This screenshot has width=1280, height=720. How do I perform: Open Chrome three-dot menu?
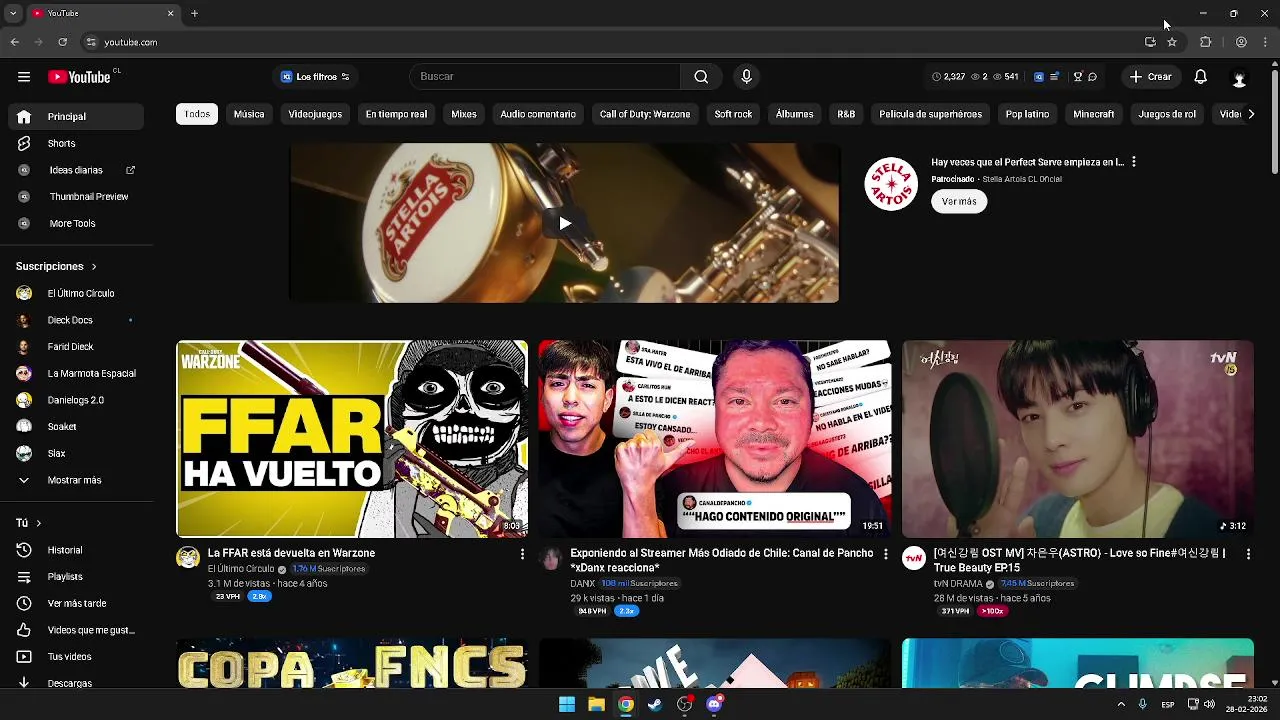pos(1266,42)
